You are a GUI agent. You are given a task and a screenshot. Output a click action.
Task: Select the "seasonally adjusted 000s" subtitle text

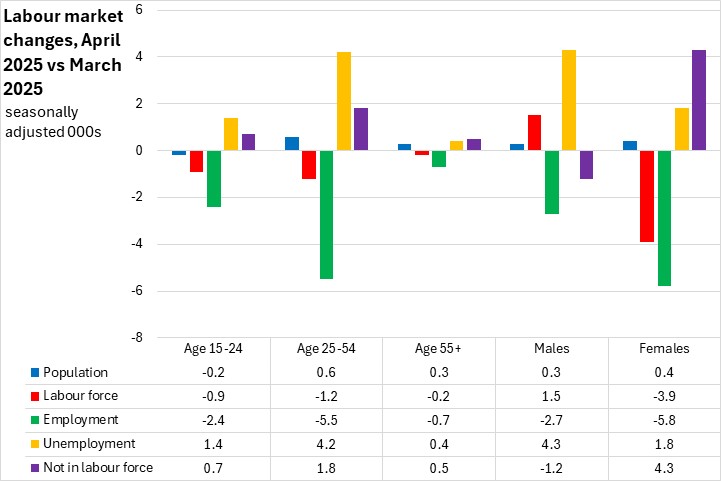(57, 120)
